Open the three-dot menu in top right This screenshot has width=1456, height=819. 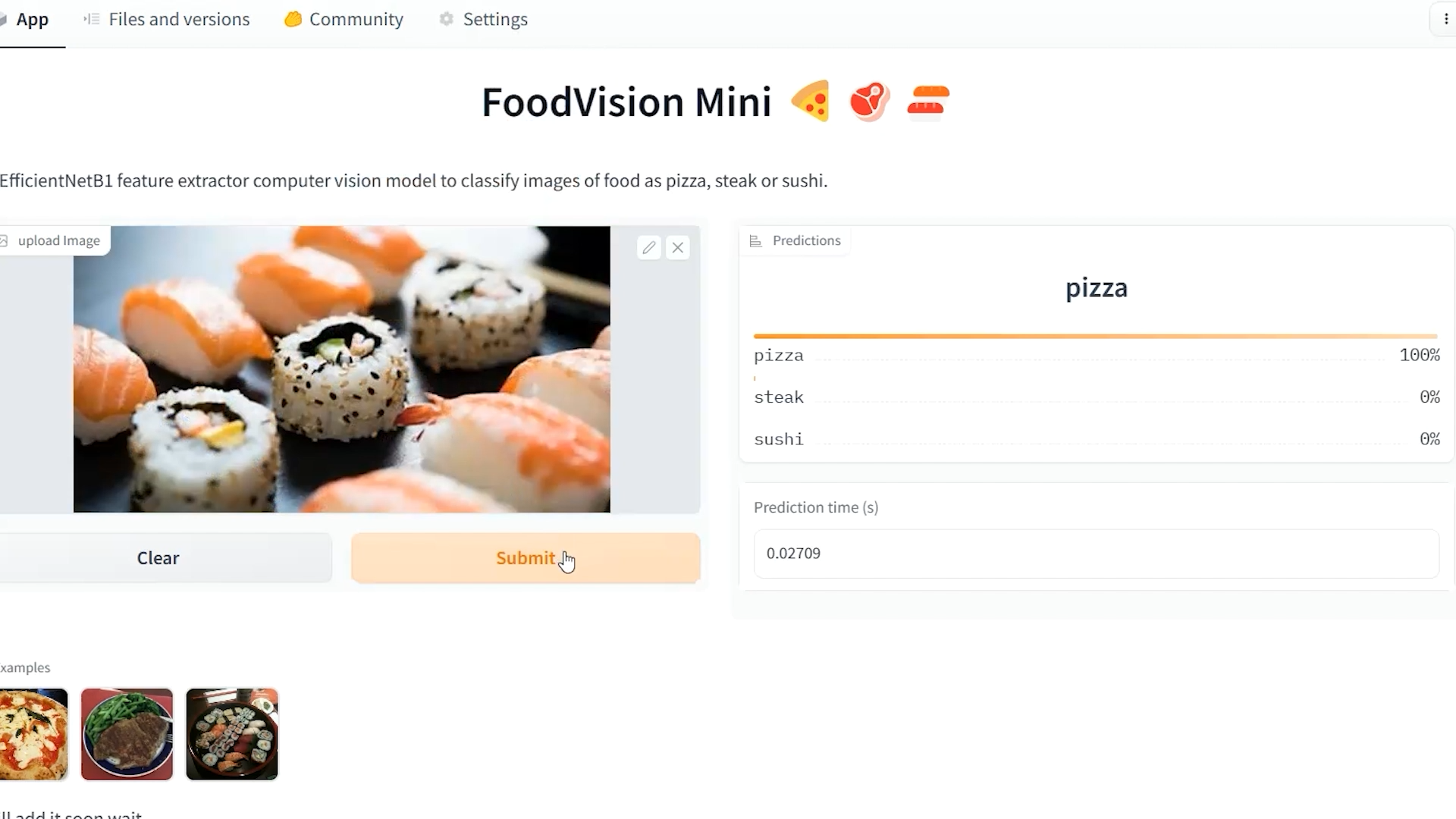point(1445,20)
